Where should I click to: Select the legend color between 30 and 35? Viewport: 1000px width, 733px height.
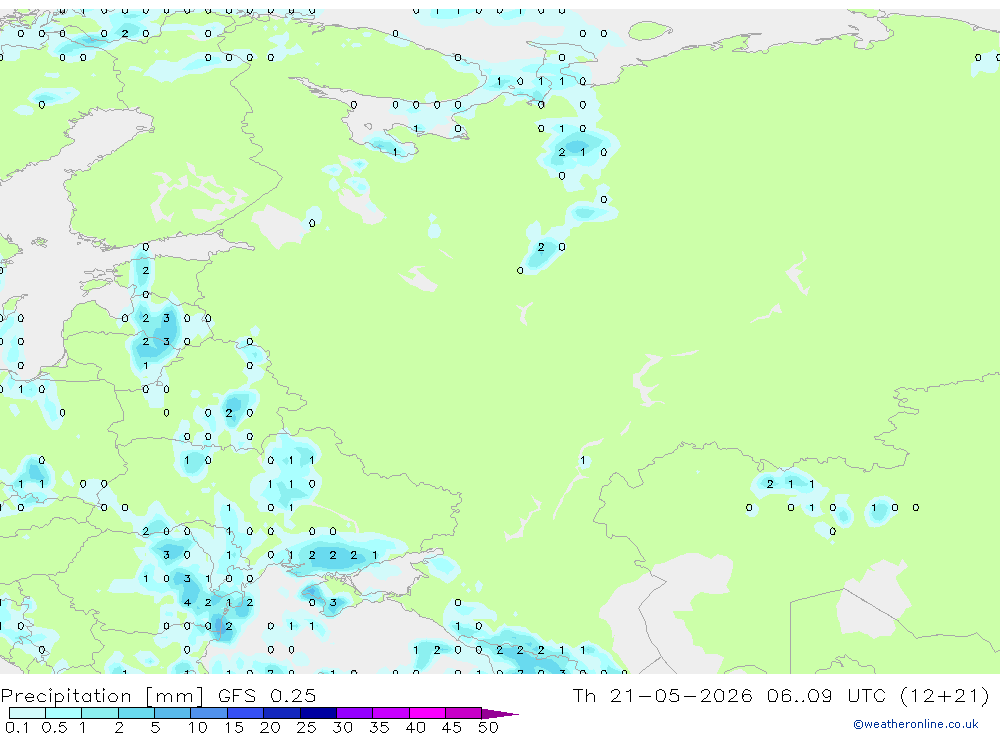(355, 713)
